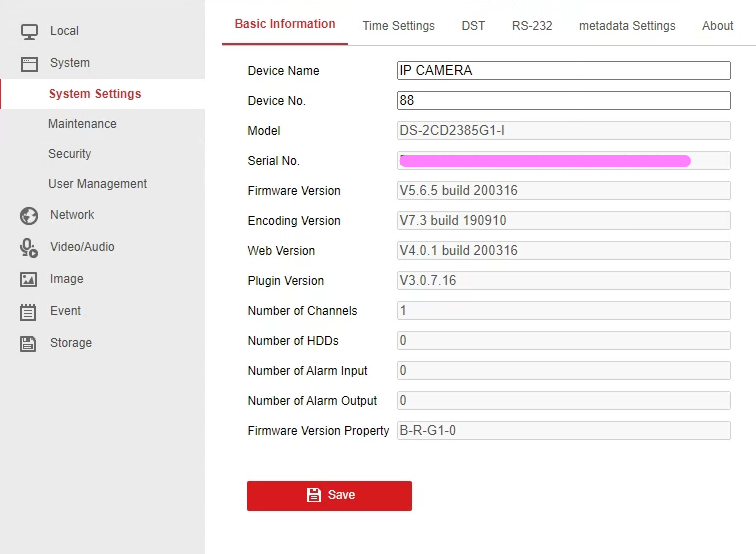Viewport: 756px width, 554px height.
Task: Click the floppy disk icon on Save
Action: coord(313,495)
